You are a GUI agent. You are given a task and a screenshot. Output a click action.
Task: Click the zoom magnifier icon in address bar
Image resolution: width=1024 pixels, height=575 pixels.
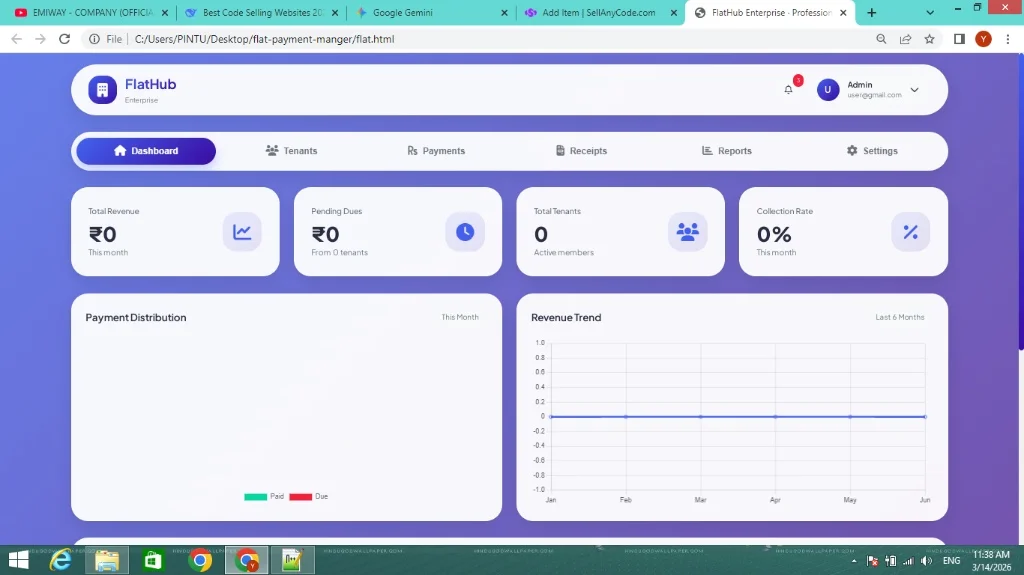tap(881, 39)
